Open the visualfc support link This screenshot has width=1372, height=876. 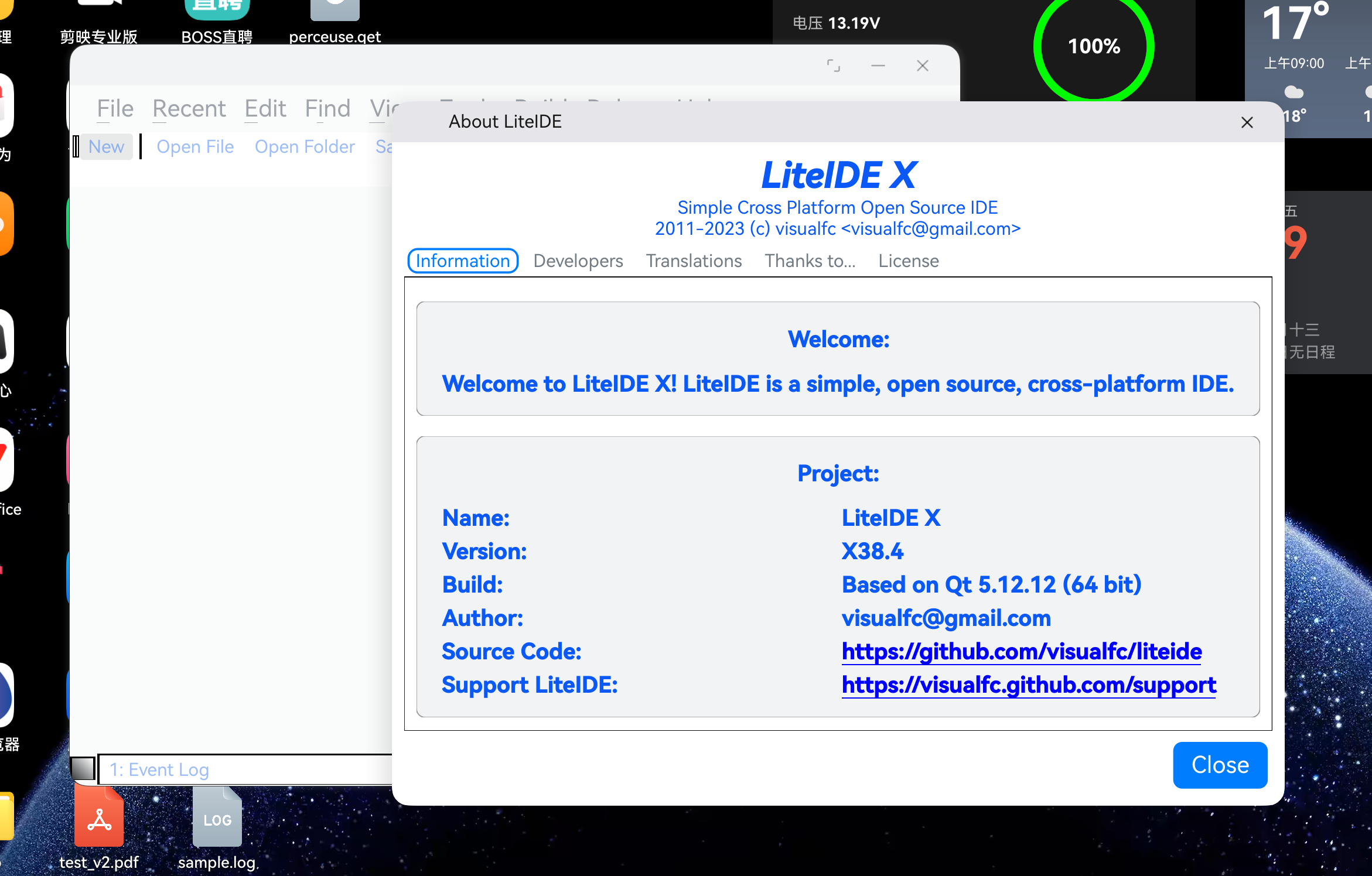1029,685
